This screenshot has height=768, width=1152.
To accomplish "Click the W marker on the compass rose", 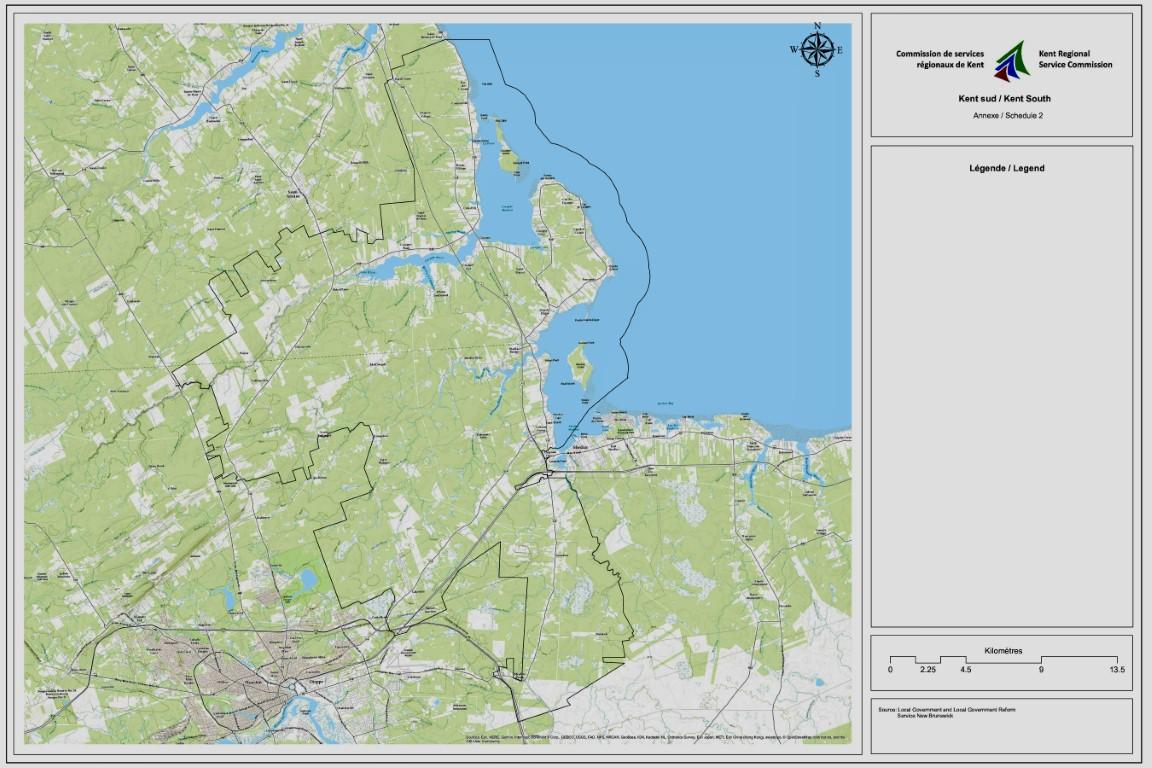I will pyautogui.click(x=795, y=50).
